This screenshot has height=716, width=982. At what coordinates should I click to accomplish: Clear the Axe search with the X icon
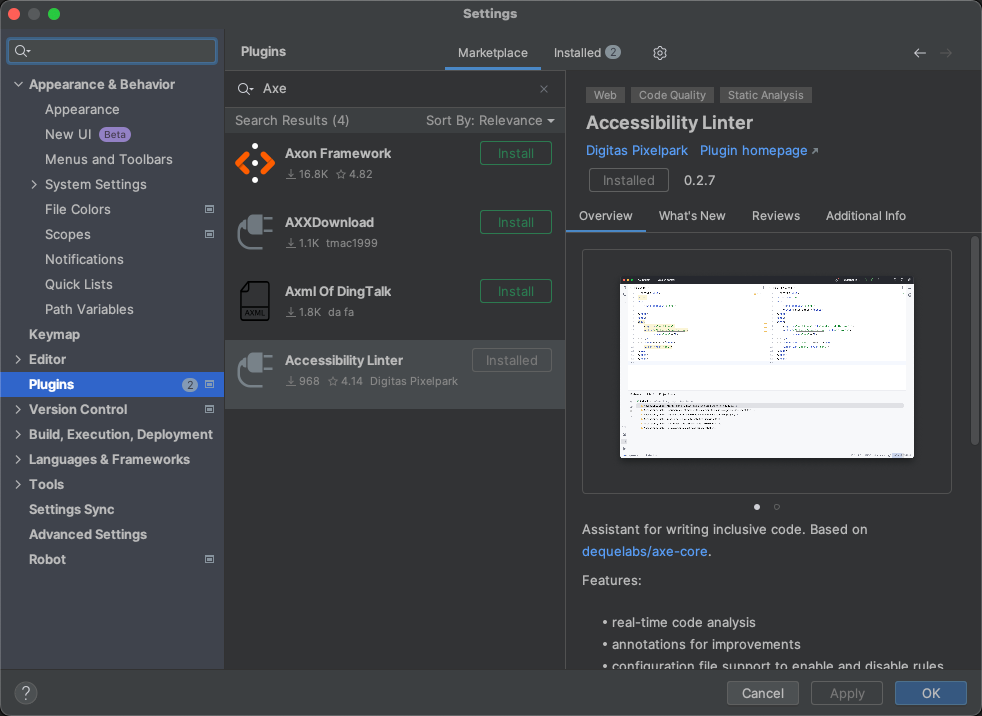click(x=543, y=88)
